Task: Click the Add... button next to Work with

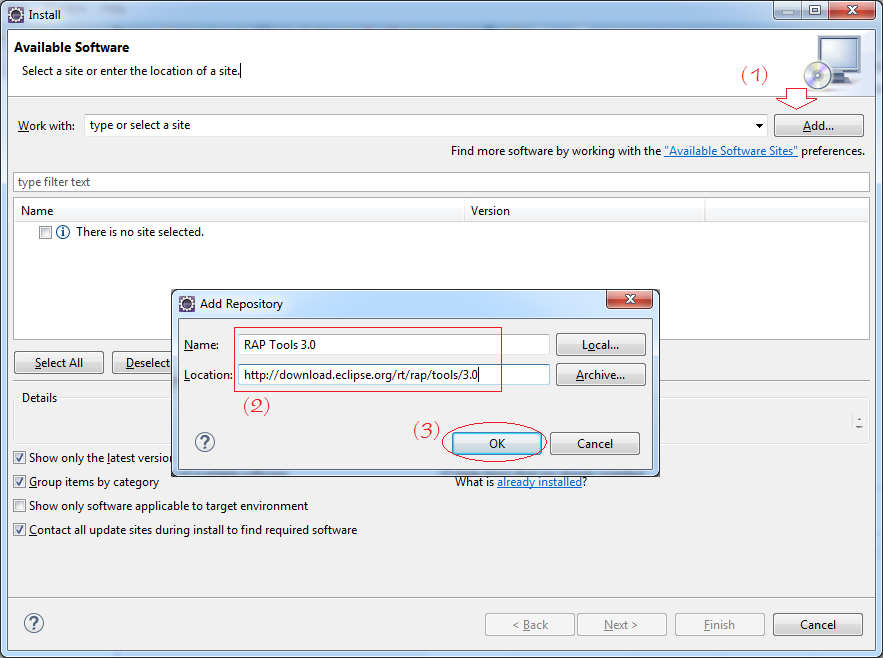Action: tap(818, 126)
